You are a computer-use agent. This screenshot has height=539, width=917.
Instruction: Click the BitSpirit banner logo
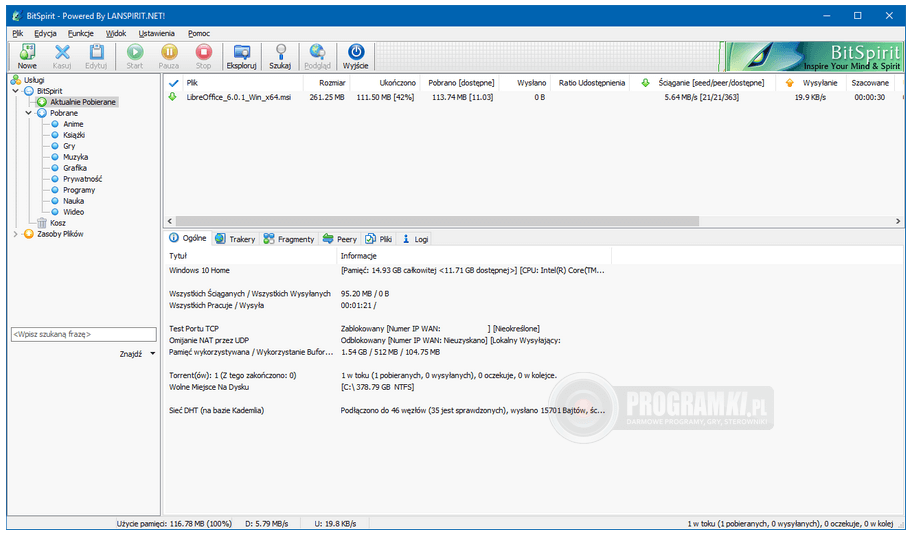click(815, 57)
